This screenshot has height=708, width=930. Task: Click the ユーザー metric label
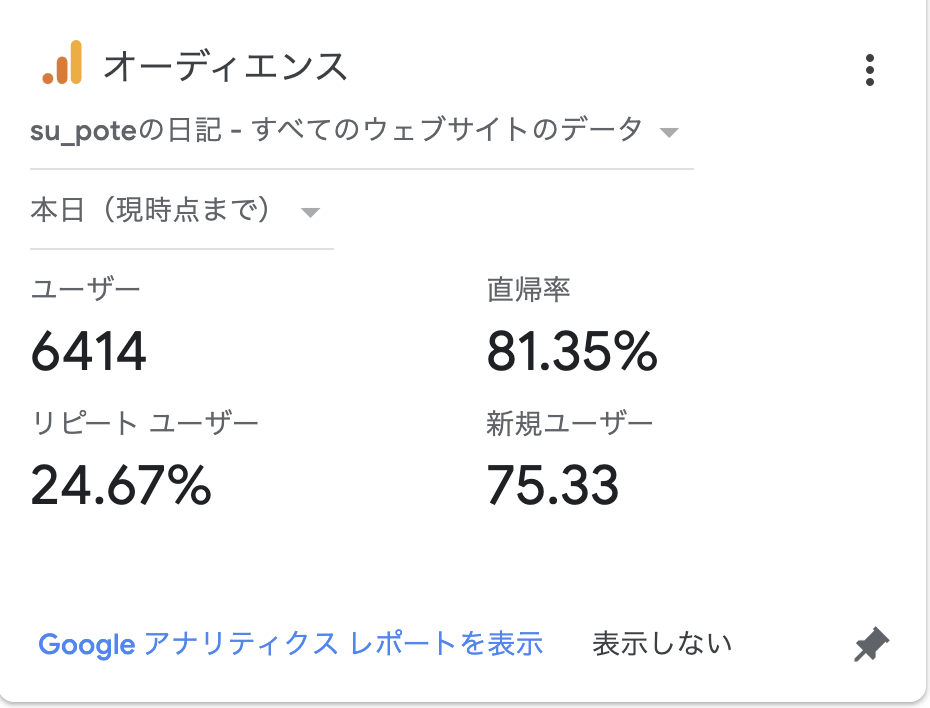tap(85, 290)
